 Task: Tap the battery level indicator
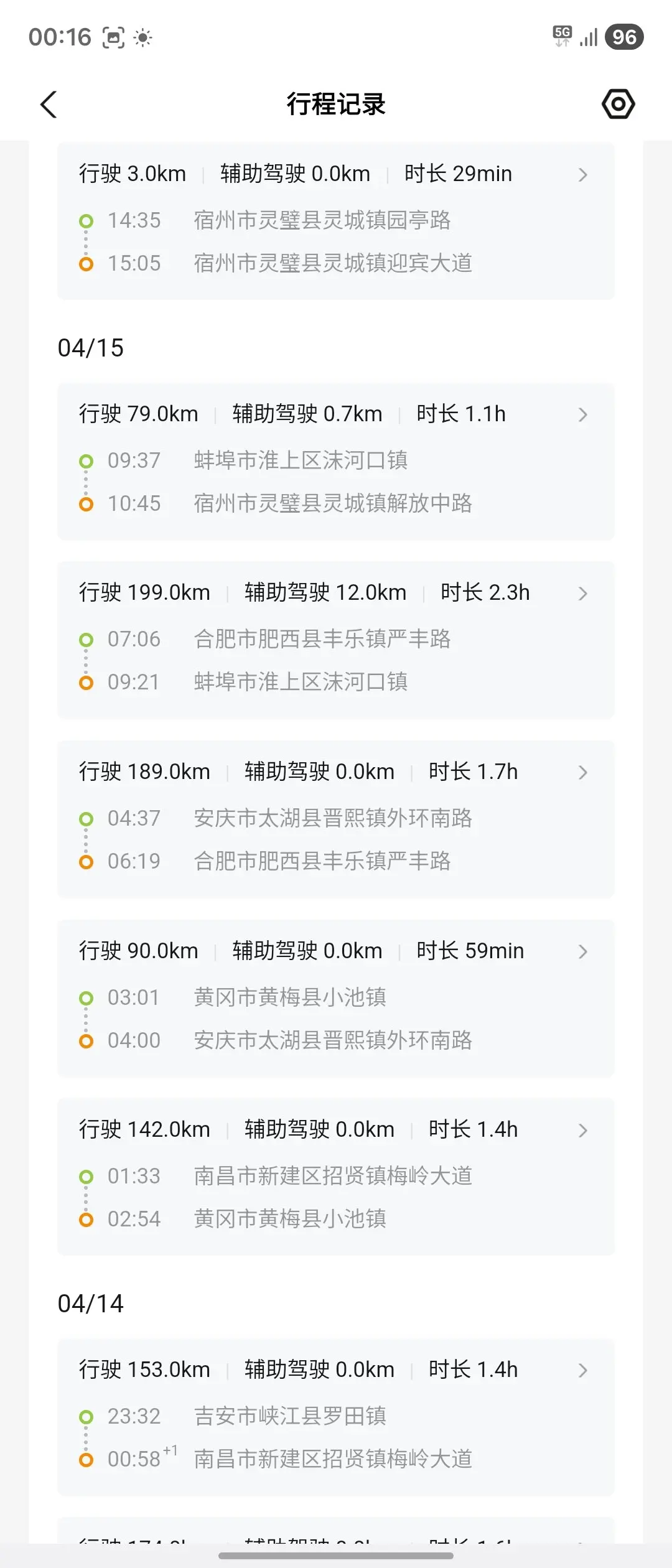point(624,37)
